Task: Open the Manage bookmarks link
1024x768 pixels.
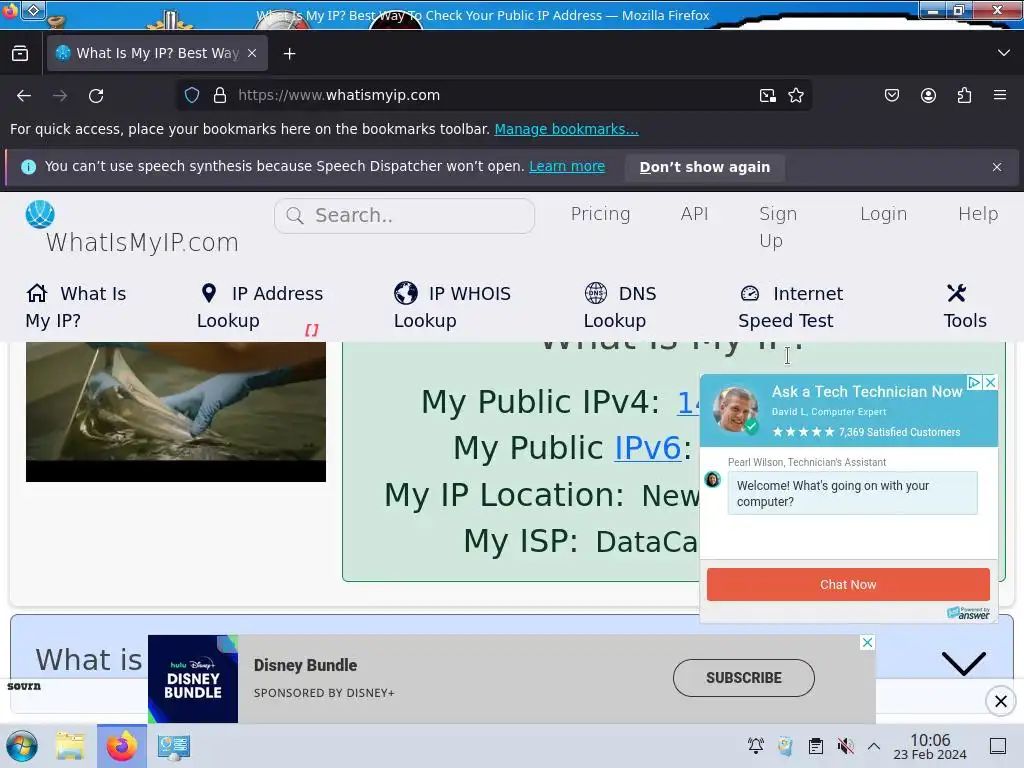Action: click(x=566, y=129)
